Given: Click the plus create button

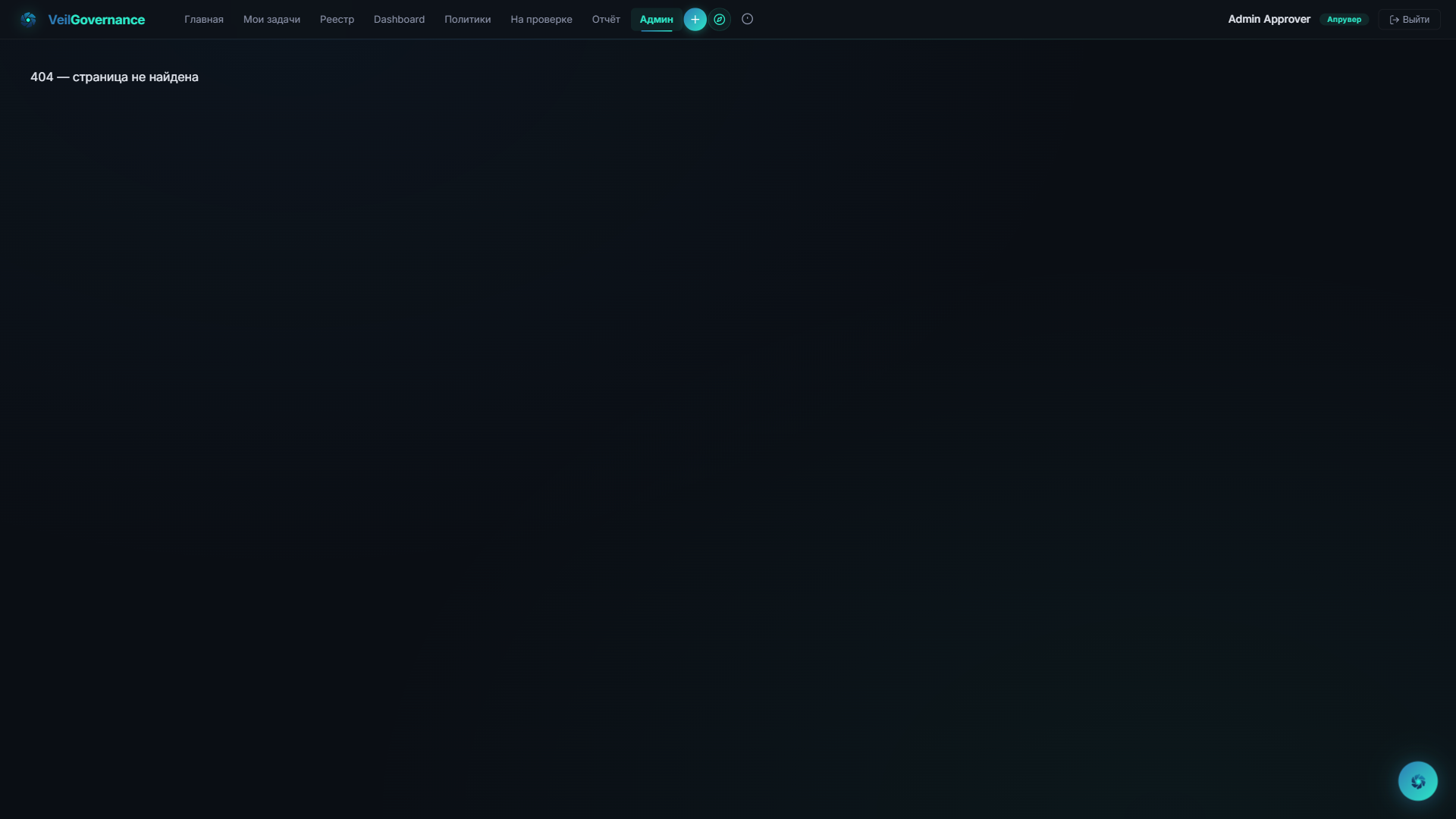Looking at the screenshot, I should [x=695, y=20].
